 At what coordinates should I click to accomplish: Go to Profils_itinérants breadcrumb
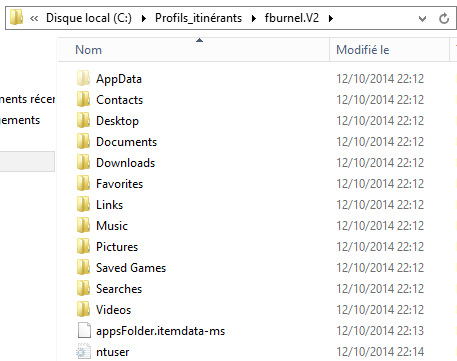tap(198, 18)
